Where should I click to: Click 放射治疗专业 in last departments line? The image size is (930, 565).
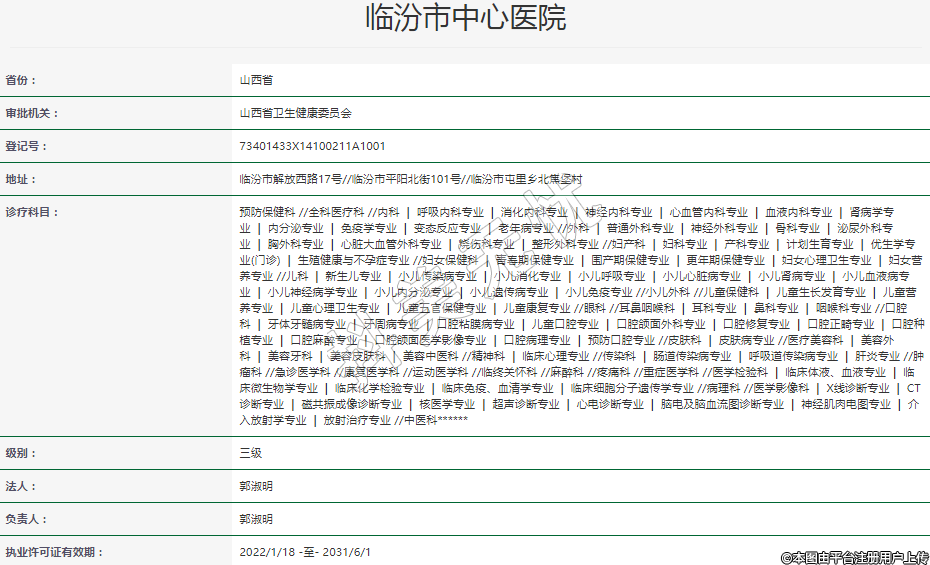coord(356,421)
